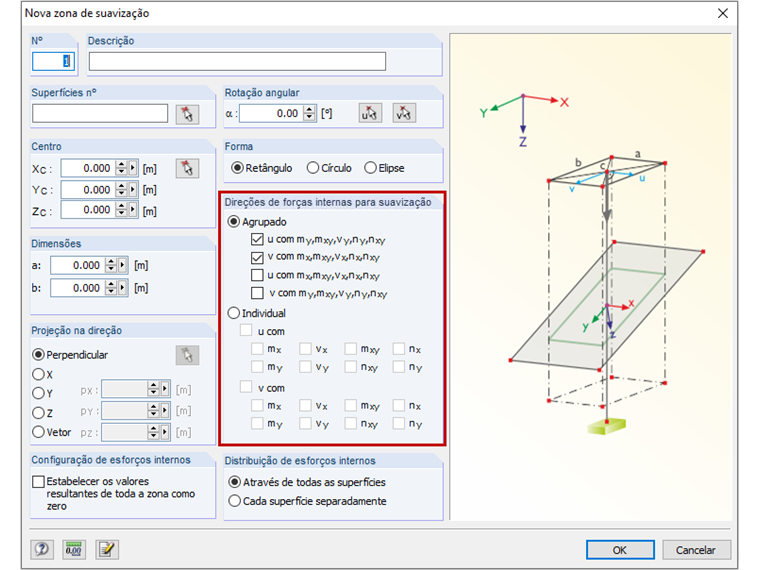The image size is (760, 570).
Task: Select Z projection direction radio
Action: [x=38, y=413]
